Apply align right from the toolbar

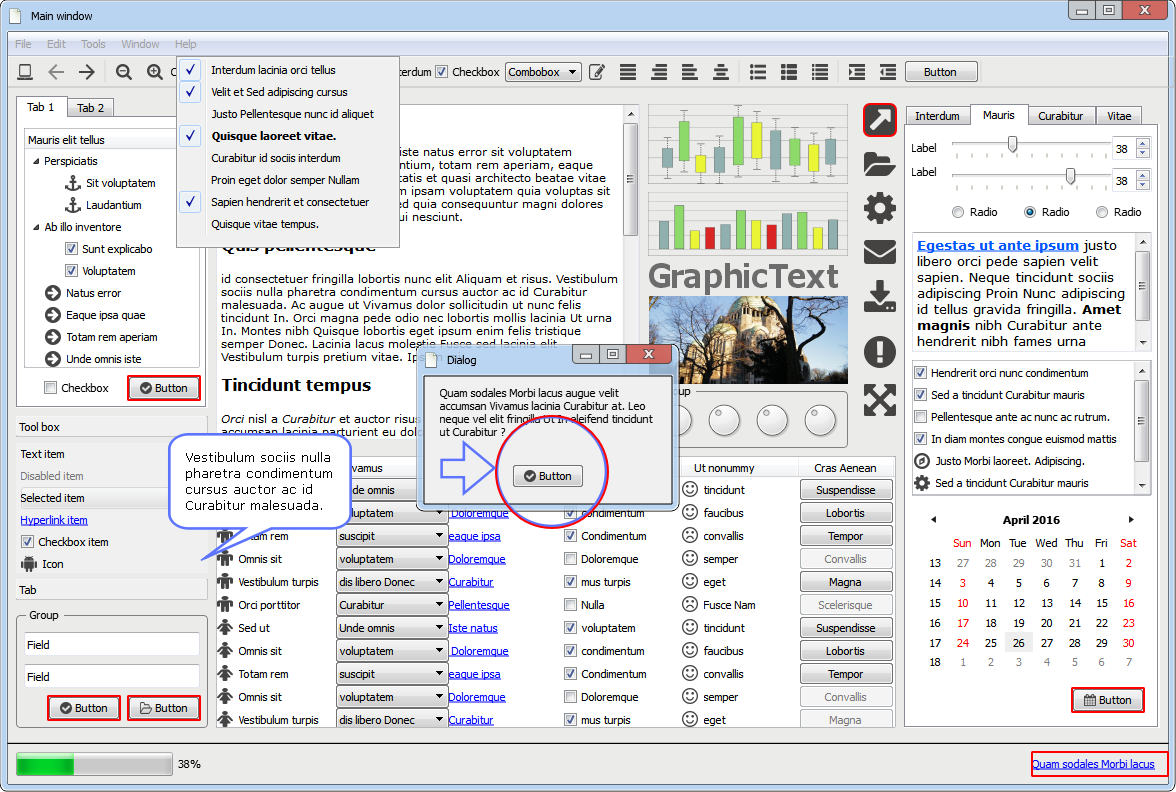pyautogui.click(x=659, y=72)
